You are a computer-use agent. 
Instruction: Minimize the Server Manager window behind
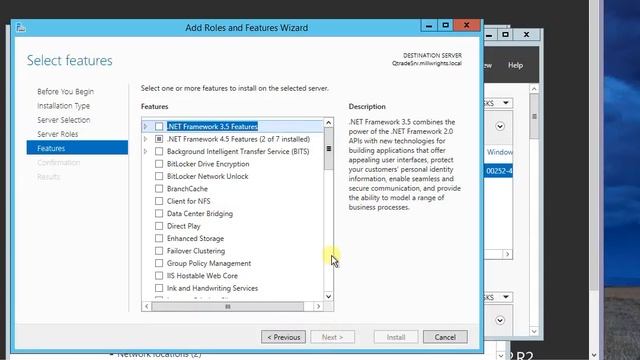[x=490, y=35]
